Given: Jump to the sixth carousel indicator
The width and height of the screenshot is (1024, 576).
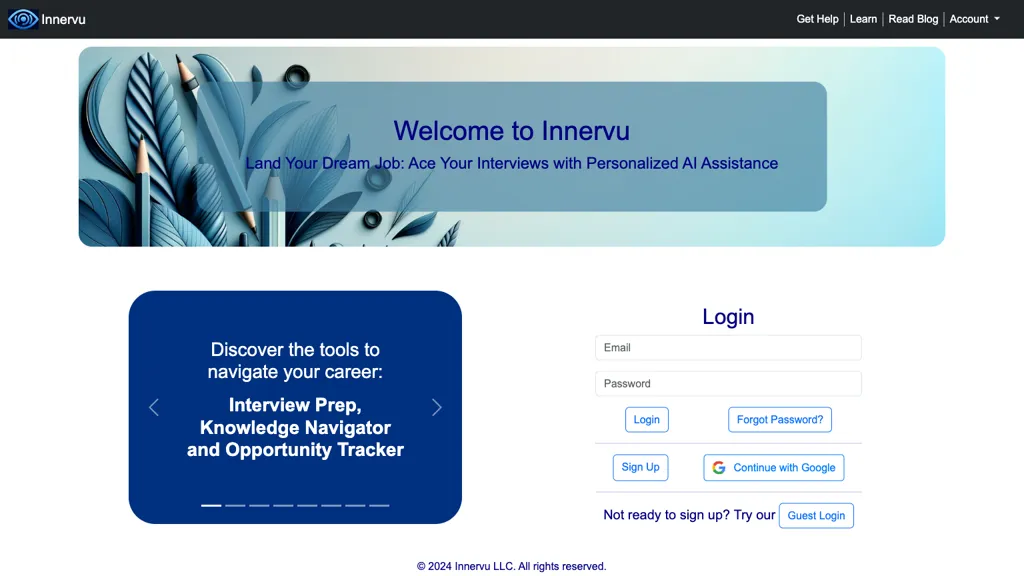Looking at the screenshot, I should pos(331,505).
